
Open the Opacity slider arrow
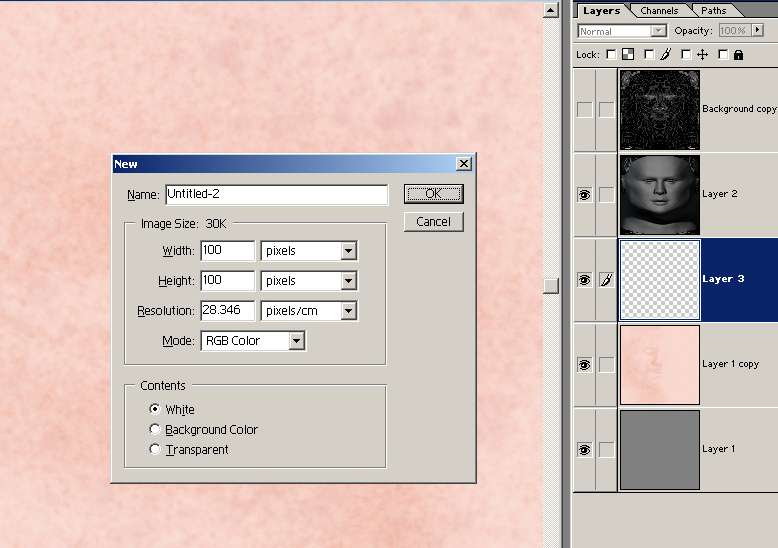tap(757, 31)
